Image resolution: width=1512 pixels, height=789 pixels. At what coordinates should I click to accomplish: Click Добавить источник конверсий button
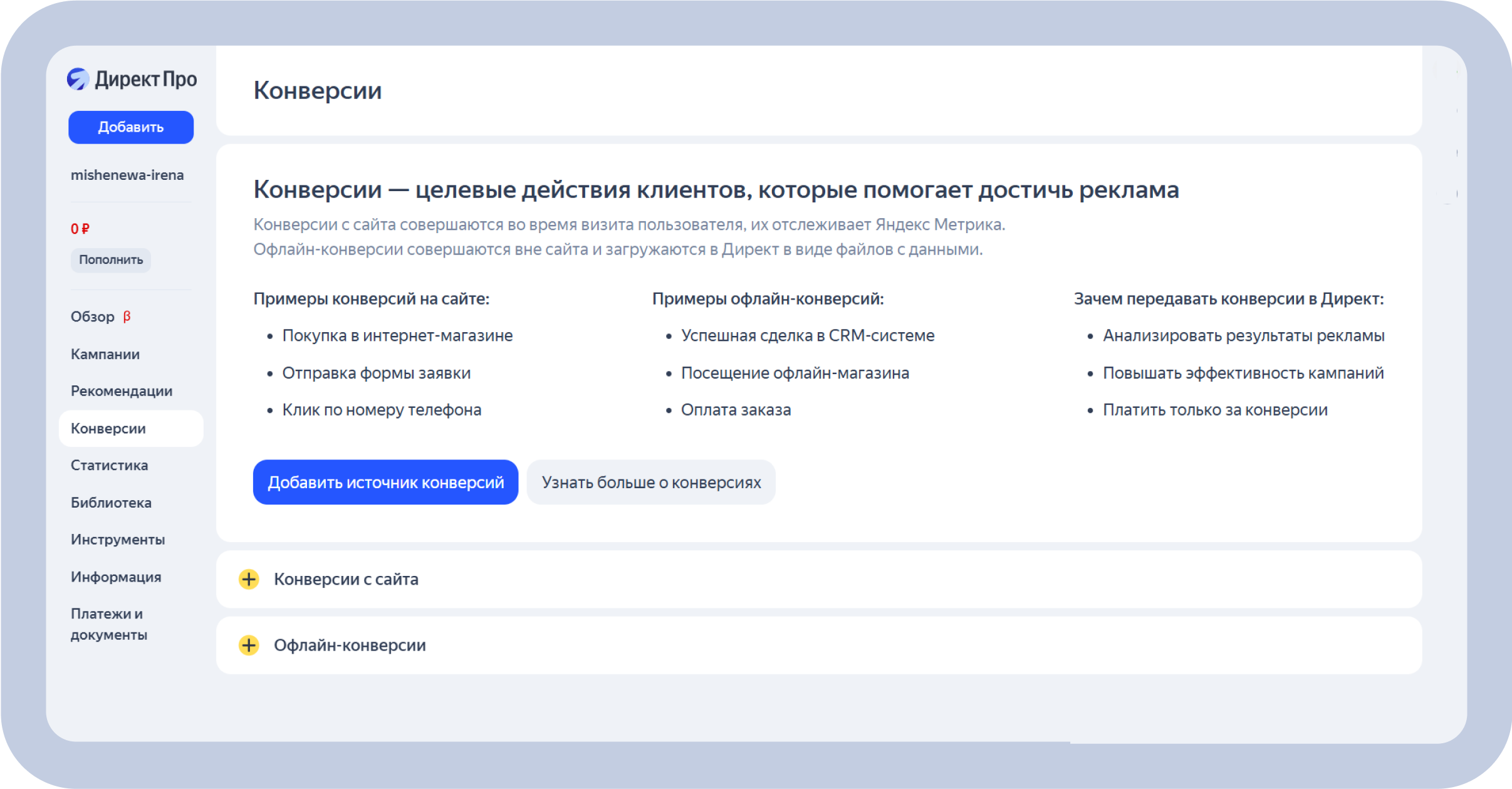(x=385, y=482)
